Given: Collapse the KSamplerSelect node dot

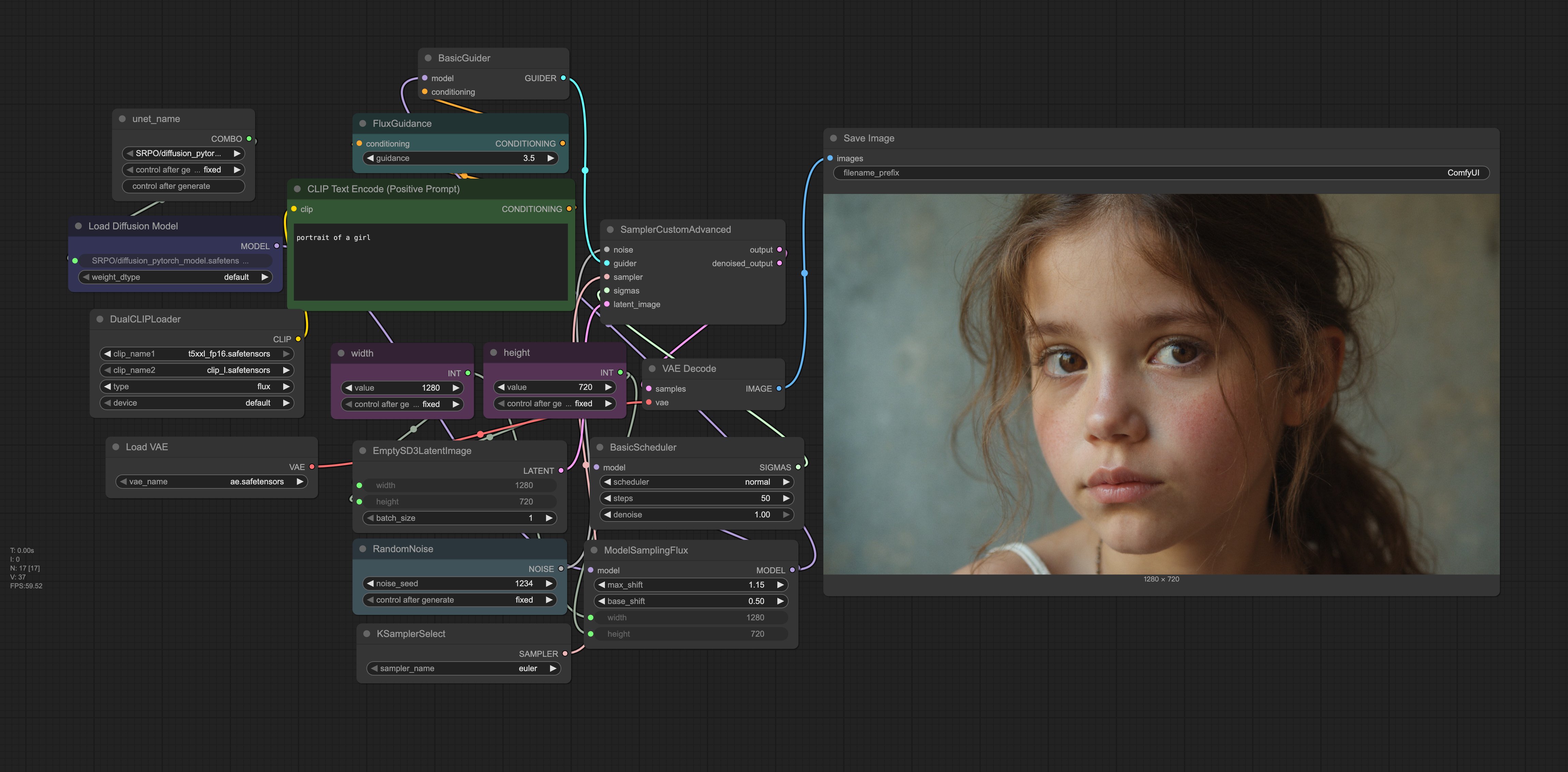Looking at the screenshot, I should click(x=366, y=634).
